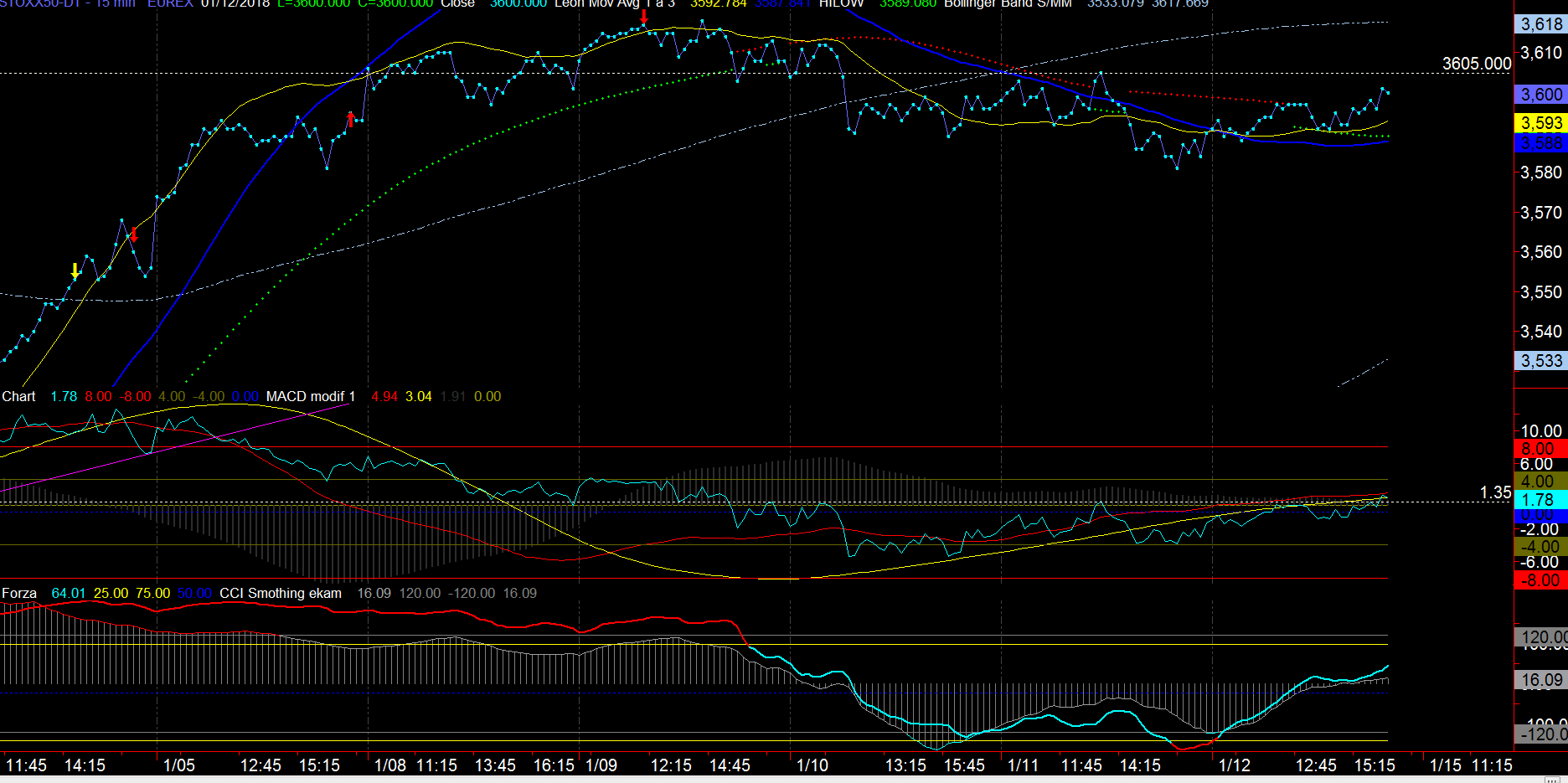Click the 3,610 price axis label
The height and width of the screenshot is (783, 1568).
pyautogui.click(x=1541, y=53)
